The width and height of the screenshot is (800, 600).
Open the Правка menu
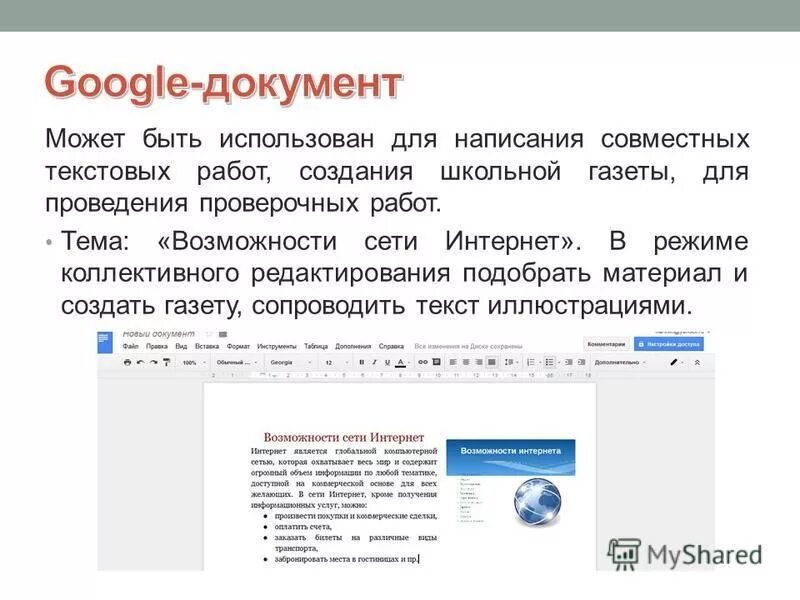157,346
